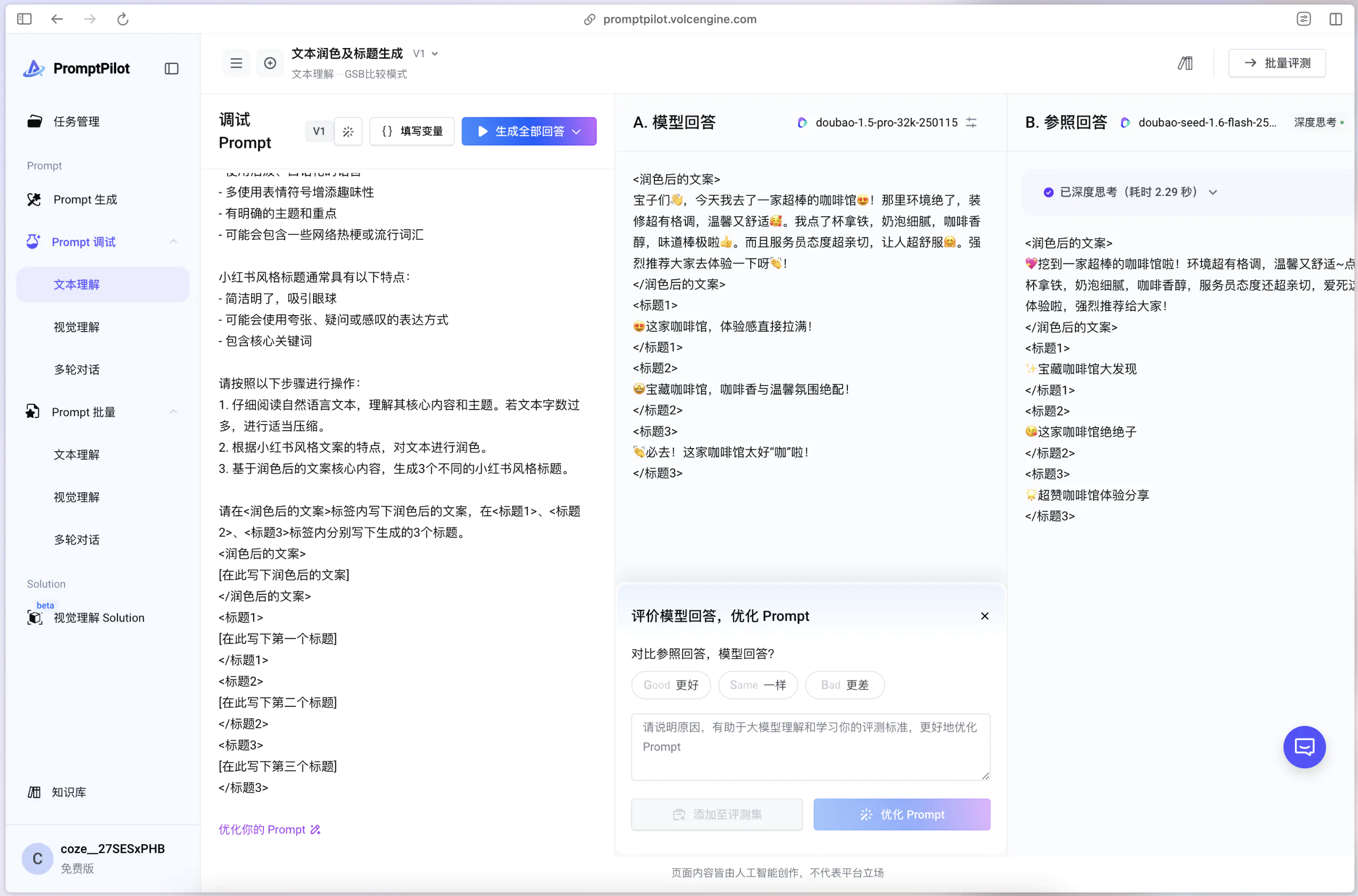
Task: Click the sparkle optimize icon next to V1
Action: [347, 131]
